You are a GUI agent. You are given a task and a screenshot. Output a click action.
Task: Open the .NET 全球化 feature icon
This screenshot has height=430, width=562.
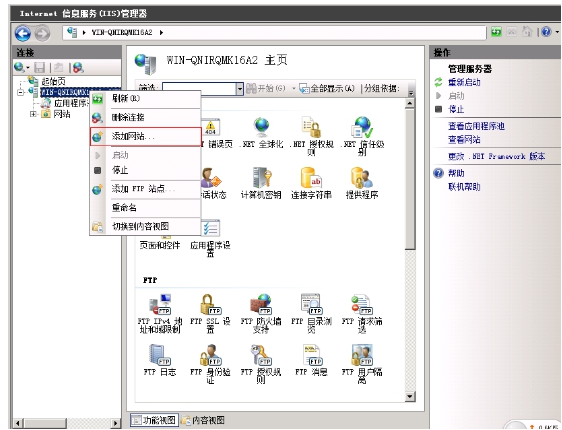[261, 132]
